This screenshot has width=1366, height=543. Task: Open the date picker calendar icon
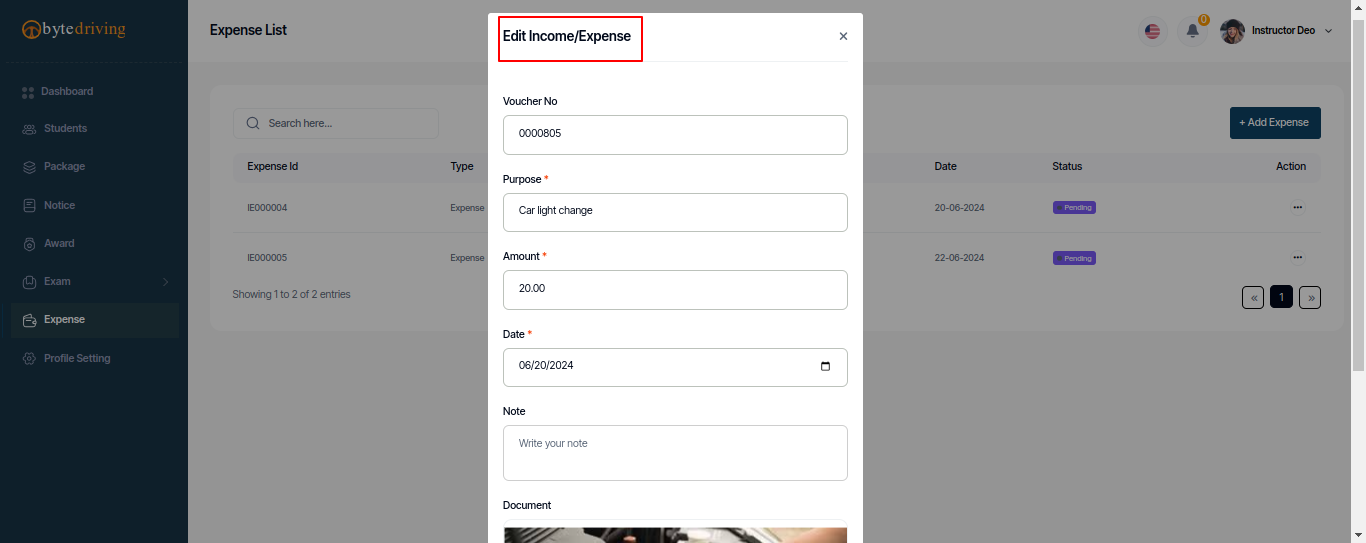[825, 366]
